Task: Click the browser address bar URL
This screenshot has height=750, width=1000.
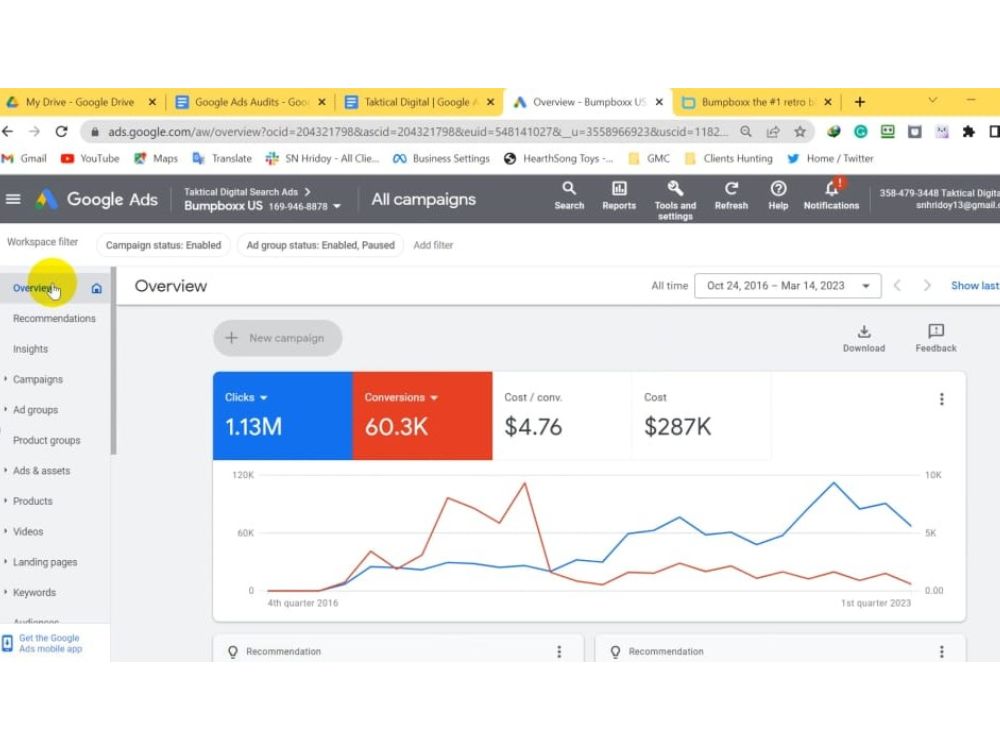Action: [417, 132]
